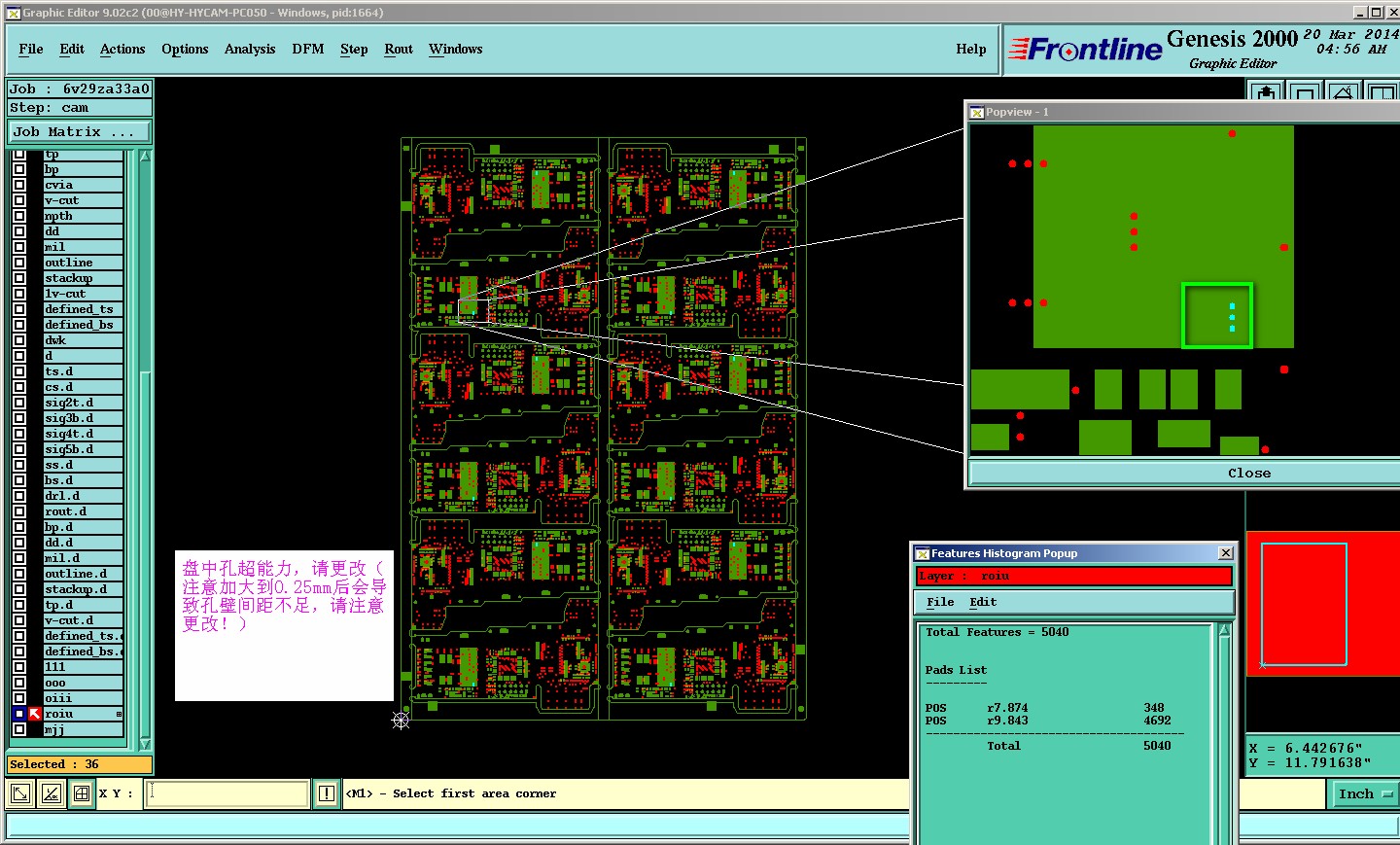Image resolution: width=1400 pixels, height=845 pixels.
Task: Click layer list scroll-down arrow
Action: coord(145,744)
